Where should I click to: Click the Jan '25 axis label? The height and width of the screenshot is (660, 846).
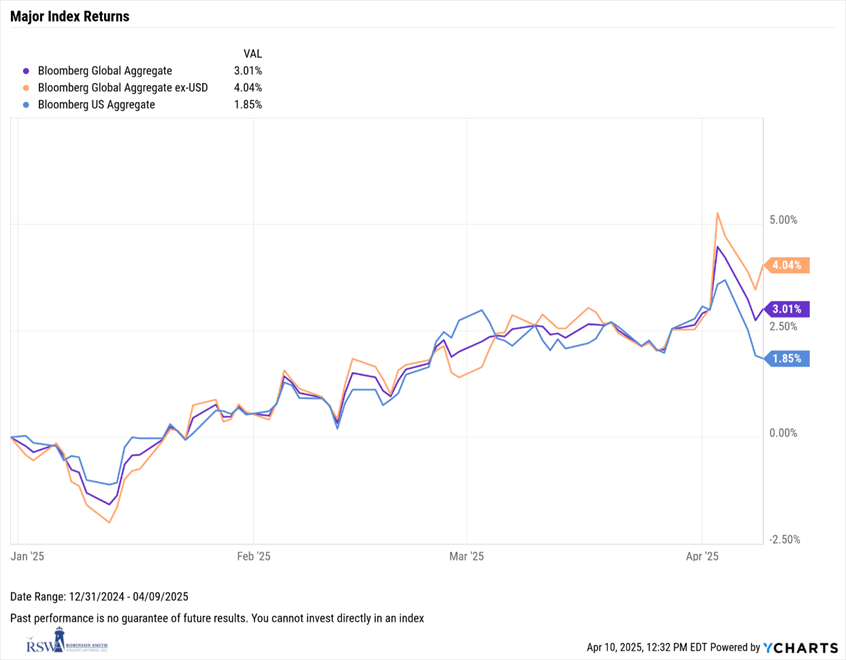point(26,555)
